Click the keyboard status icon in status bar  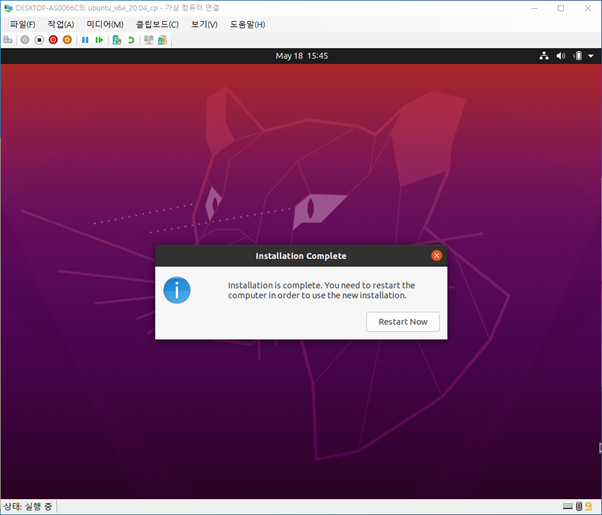(x=568, y=507)
